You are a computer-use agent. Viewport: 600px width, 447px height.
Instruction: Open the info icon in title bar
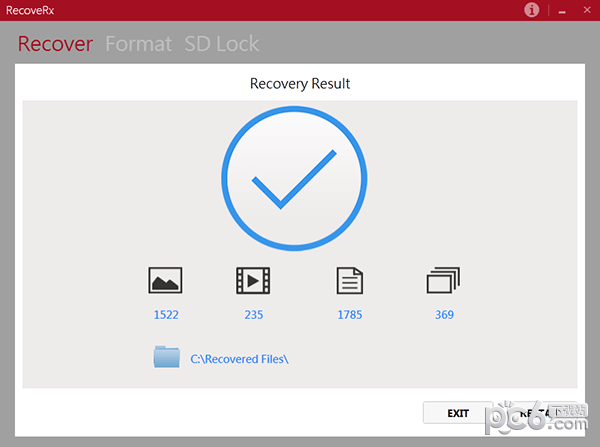532,10
